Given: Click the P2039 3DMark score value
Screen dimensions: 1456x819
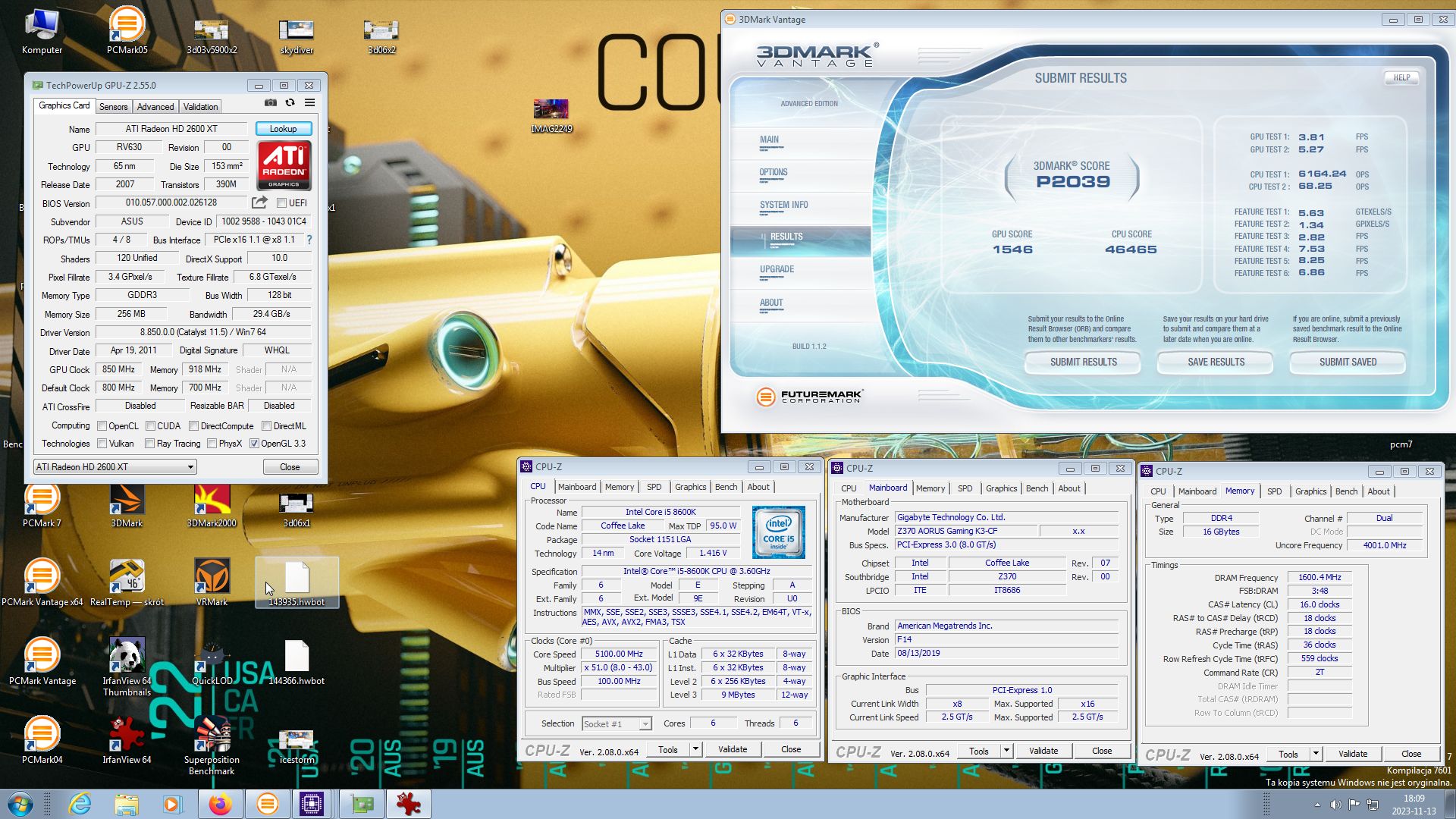Looking at the screenshot, I should 1072,182.
